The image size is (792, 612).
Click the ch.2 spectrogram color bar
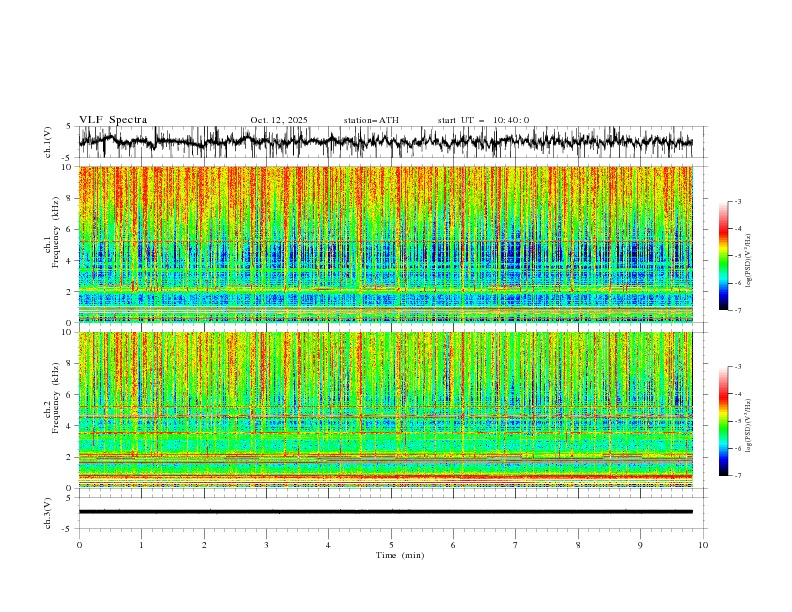pyautogui.click(x=723, y=421)
